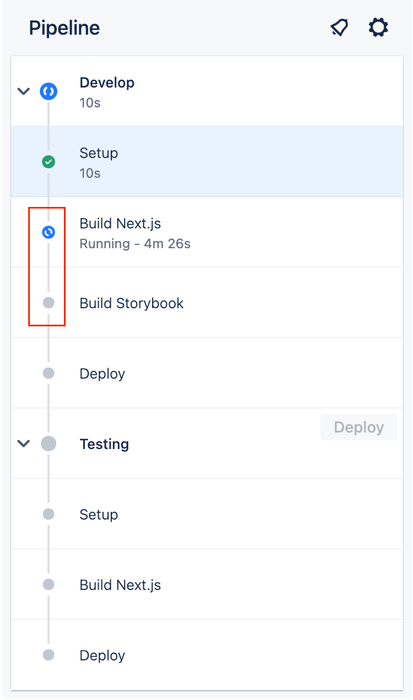413x700 pixels.
Task: Click the green success checkmark for Setup
Action: point(49,162)
